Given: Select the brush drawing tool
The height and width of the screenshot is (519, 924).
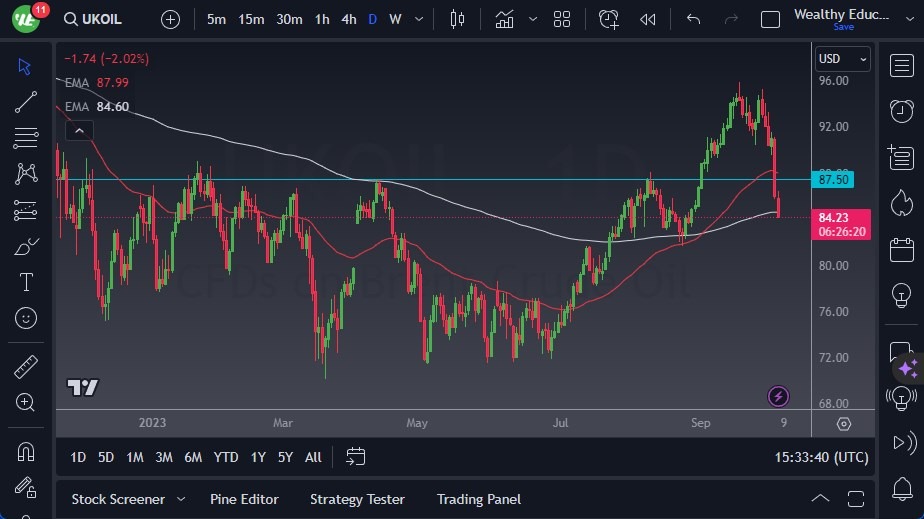Looking at the screenshot, I should coord(27,246).
